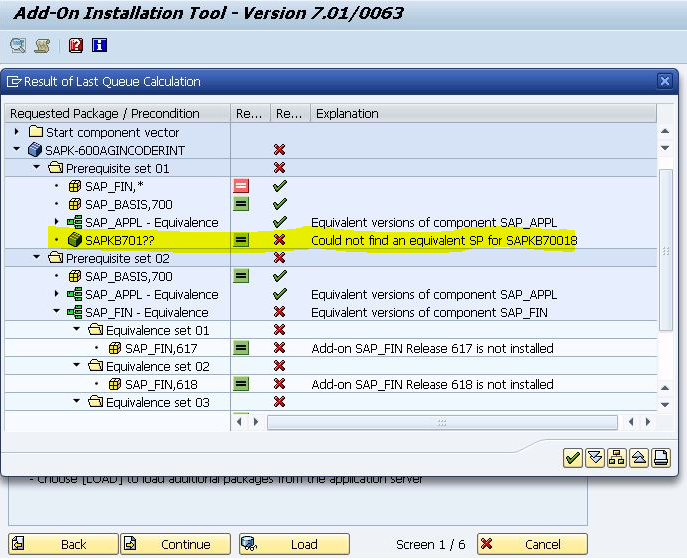The image size is (687, 560).
Task: Confirm dialog with green checkmark button
Action: point(573,458)
